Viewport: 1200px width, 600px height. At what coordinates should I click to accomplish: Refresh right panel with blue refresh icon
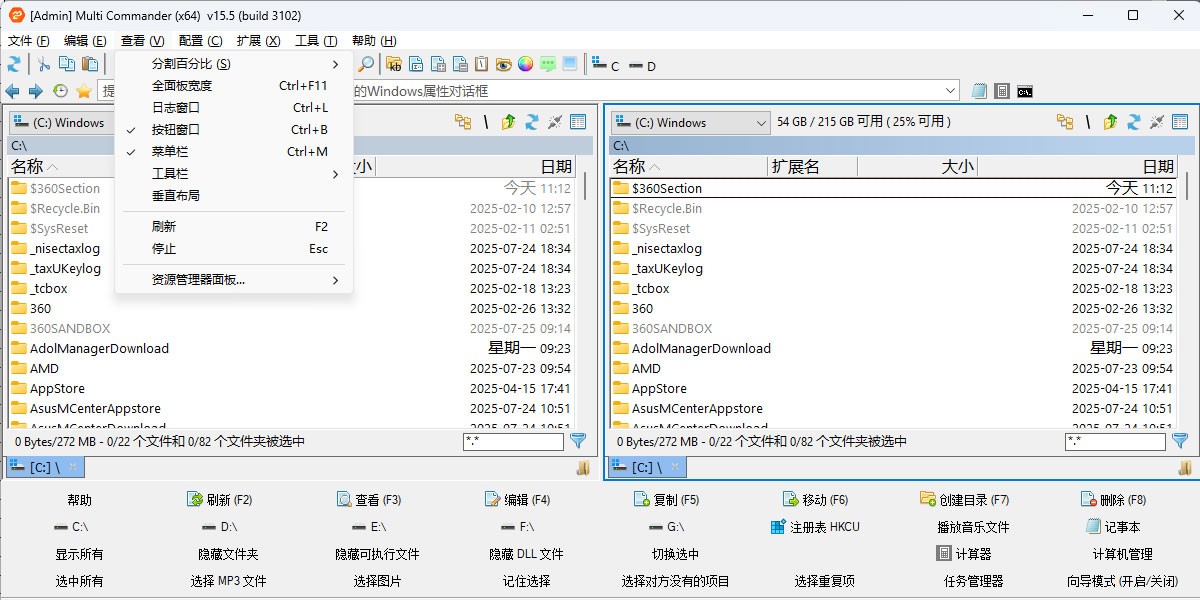point(1134,122)
